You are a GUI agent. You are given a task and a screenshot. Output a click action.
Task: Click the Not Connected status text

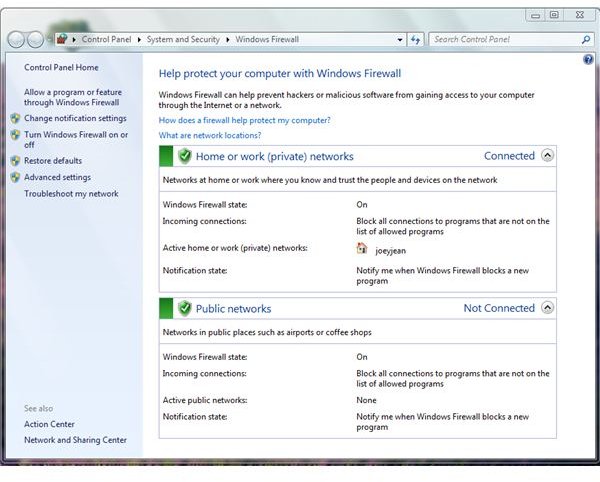[499, 308]
